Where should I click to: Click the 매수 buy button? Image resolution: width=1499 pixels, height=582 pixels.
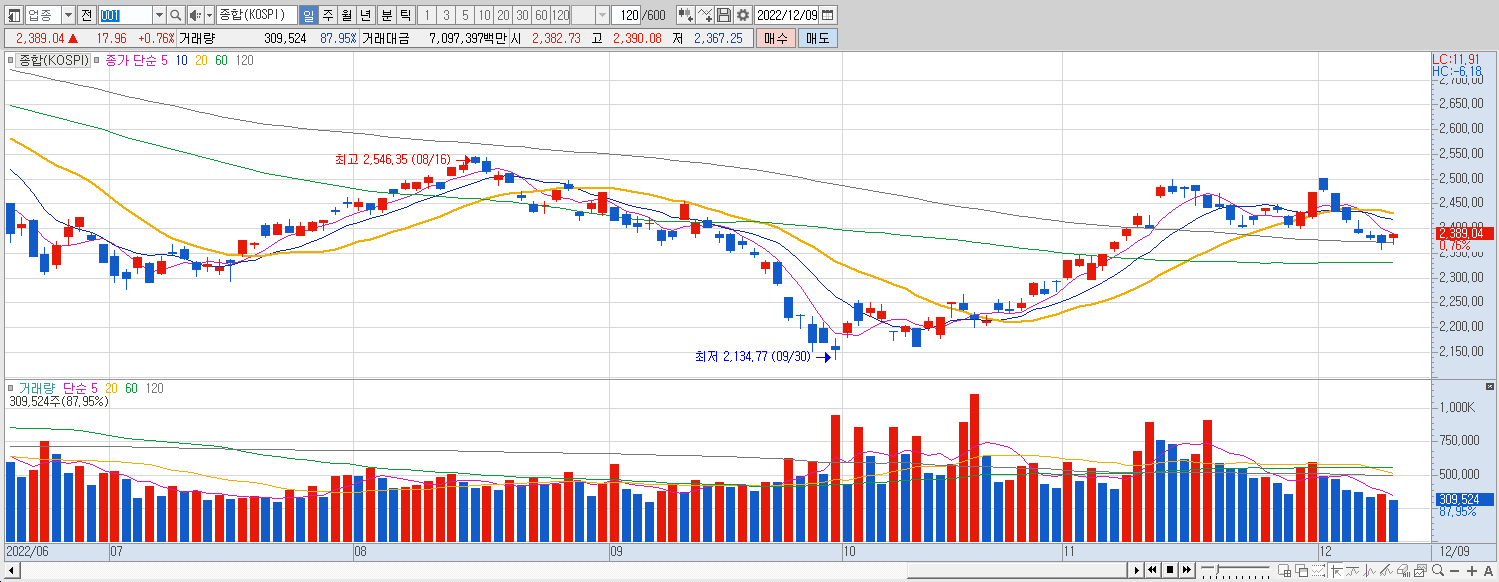click(x=776, y=38)
